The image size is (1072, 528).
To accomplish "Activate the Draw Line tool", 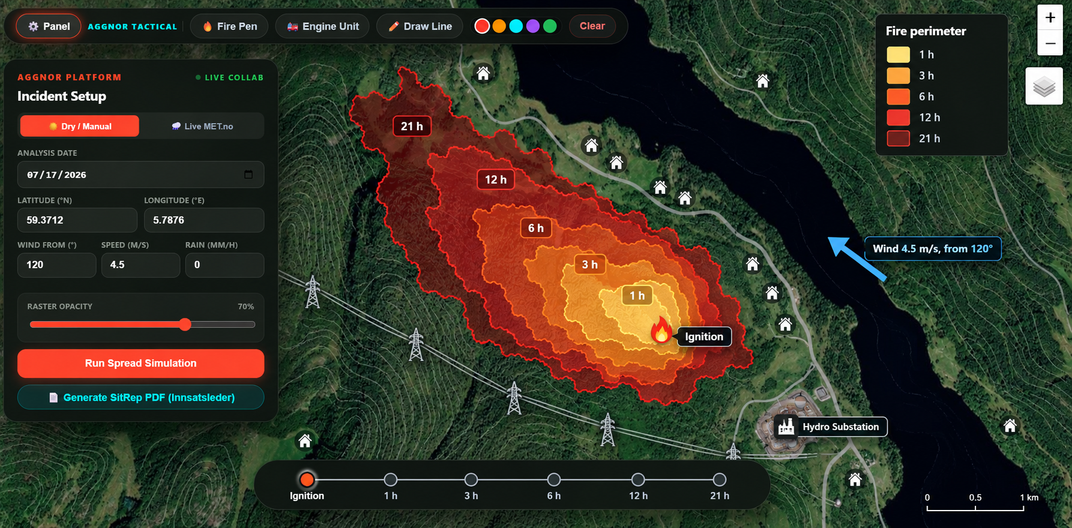I will pyautogui.click(x=419, y=26).
